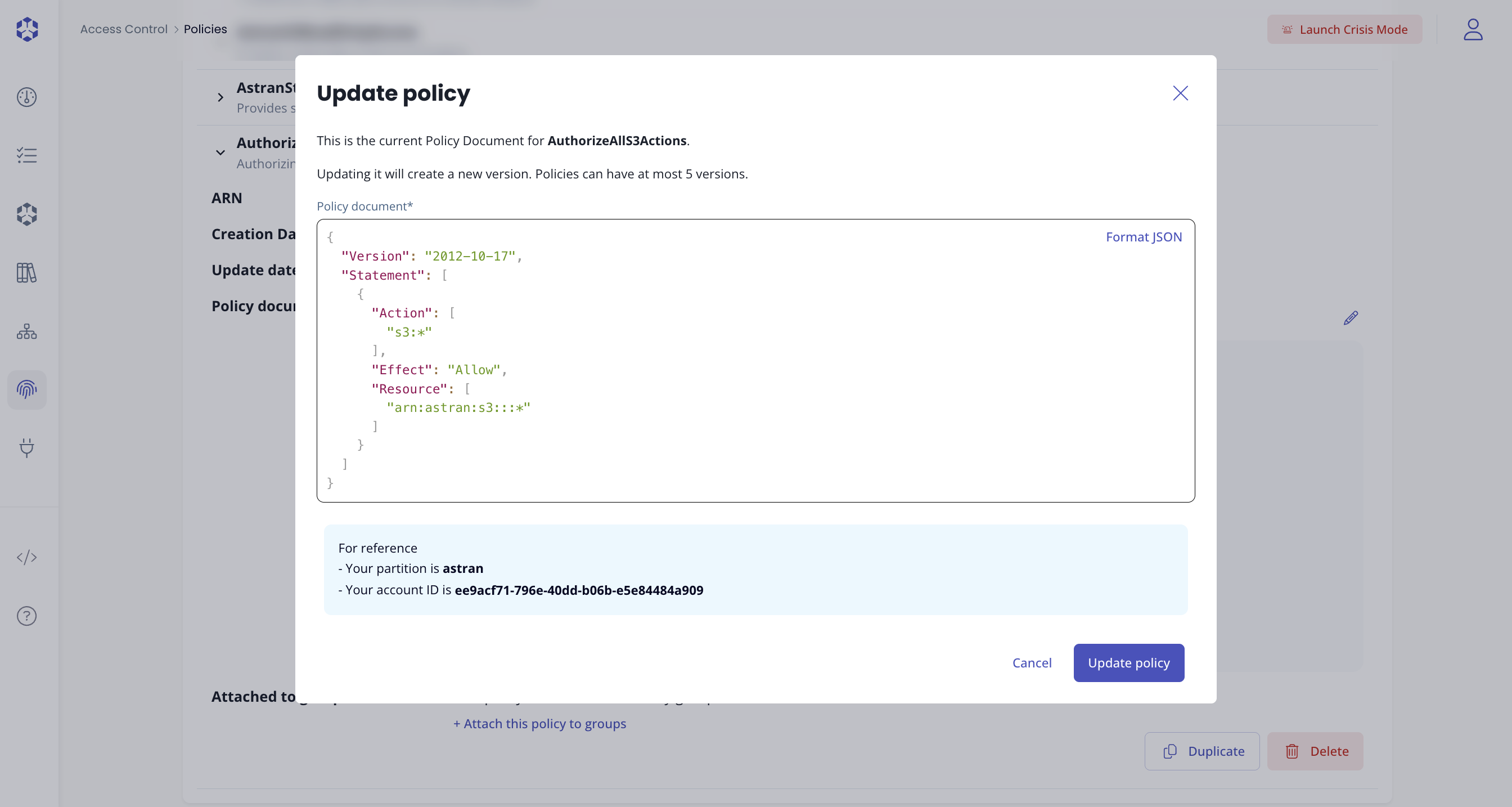Close the Update policy dialog
Image resolution: width=1512 pixels, height=807 pixels.
(x=1180, y=93)
